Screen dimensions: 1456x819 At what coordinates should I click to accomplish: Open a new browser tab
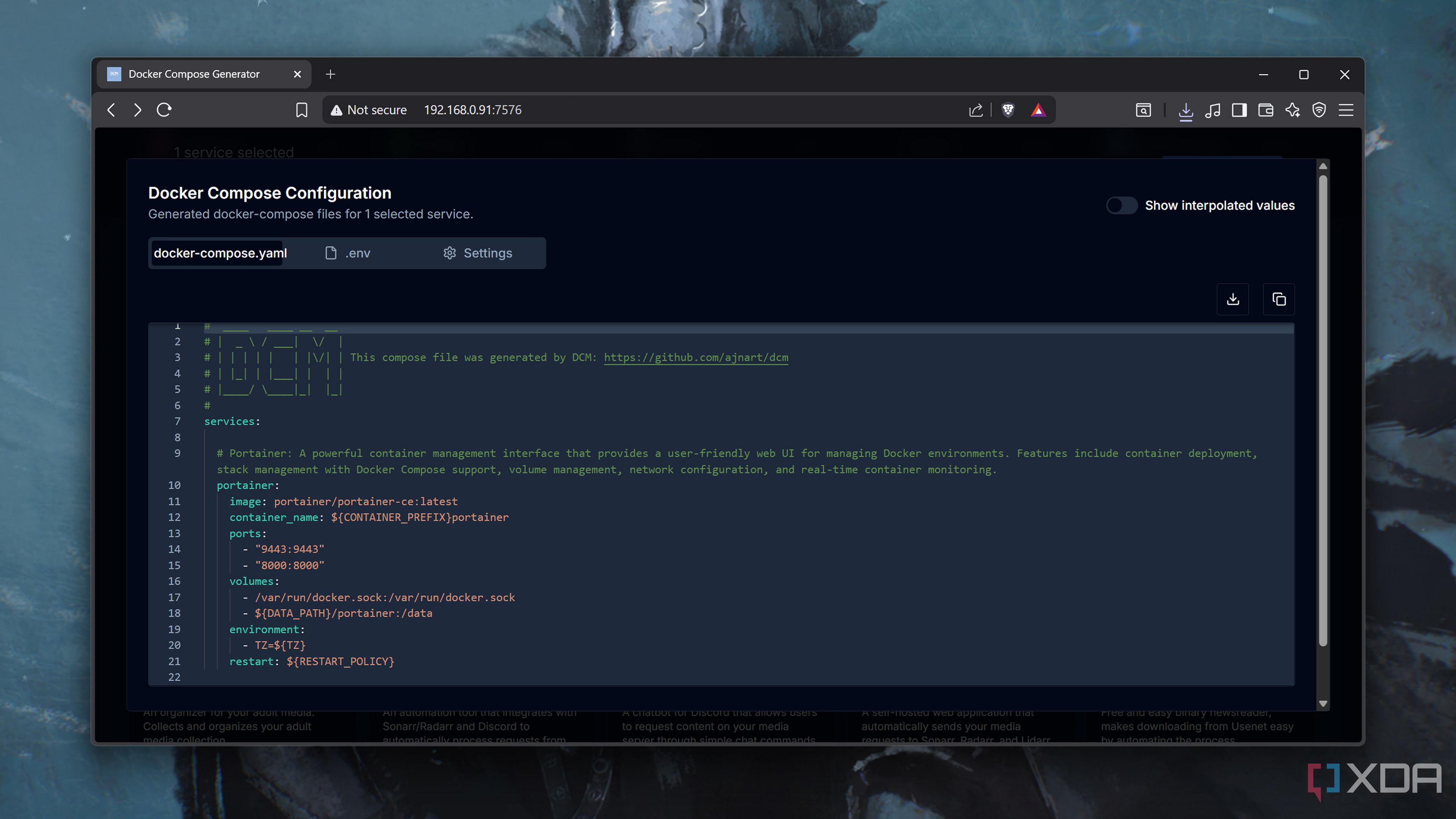[331, 74]
